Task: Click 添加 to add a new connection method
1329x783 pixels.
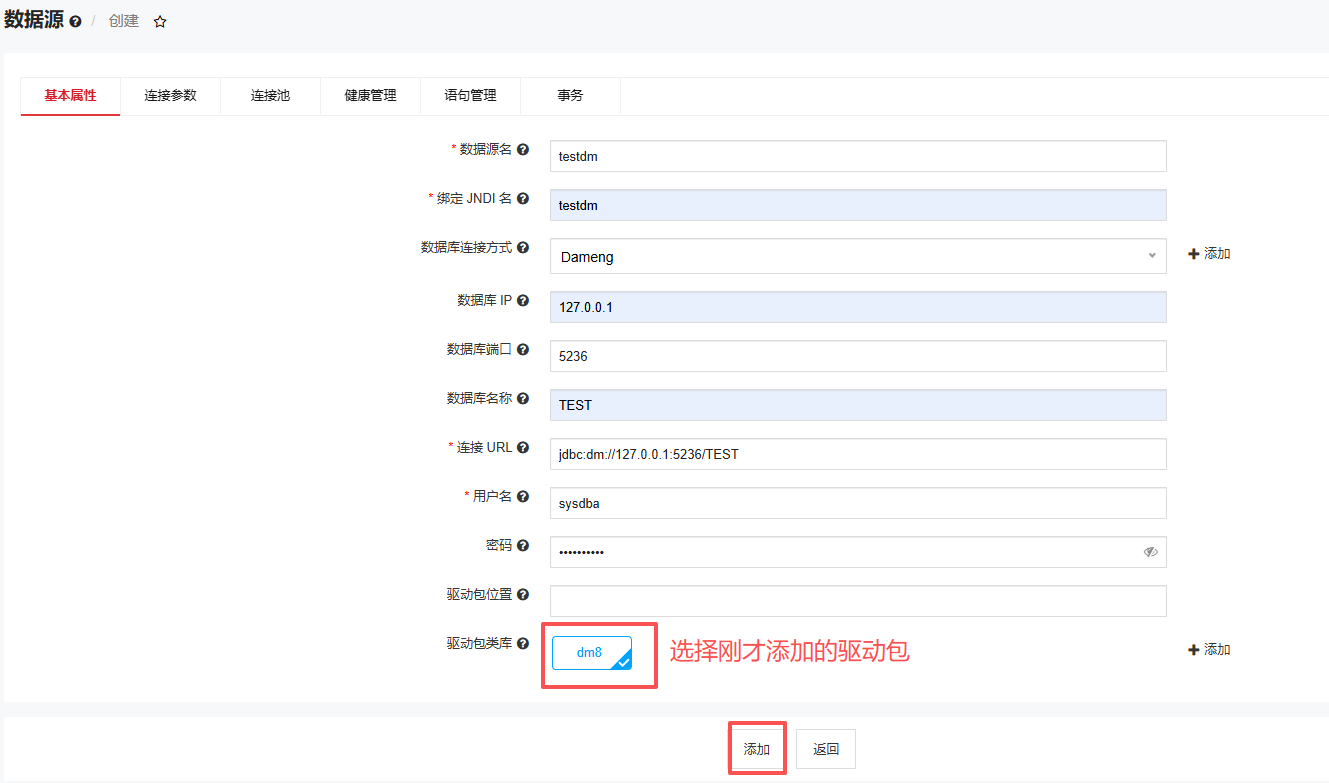Action: point(1208,253)
